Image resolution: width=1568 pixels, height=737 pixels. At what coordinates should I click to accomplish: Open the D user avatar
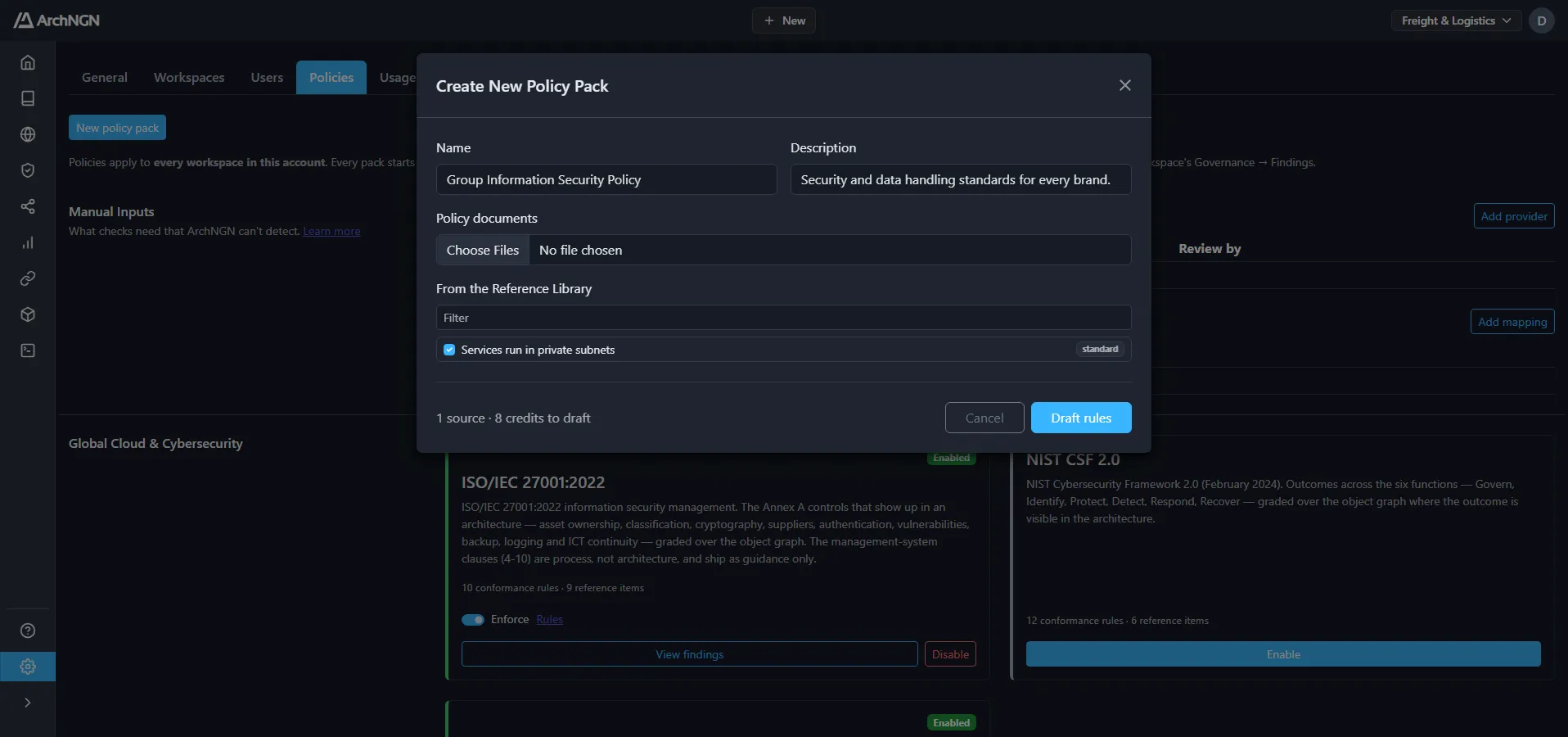click(1542, 20)
